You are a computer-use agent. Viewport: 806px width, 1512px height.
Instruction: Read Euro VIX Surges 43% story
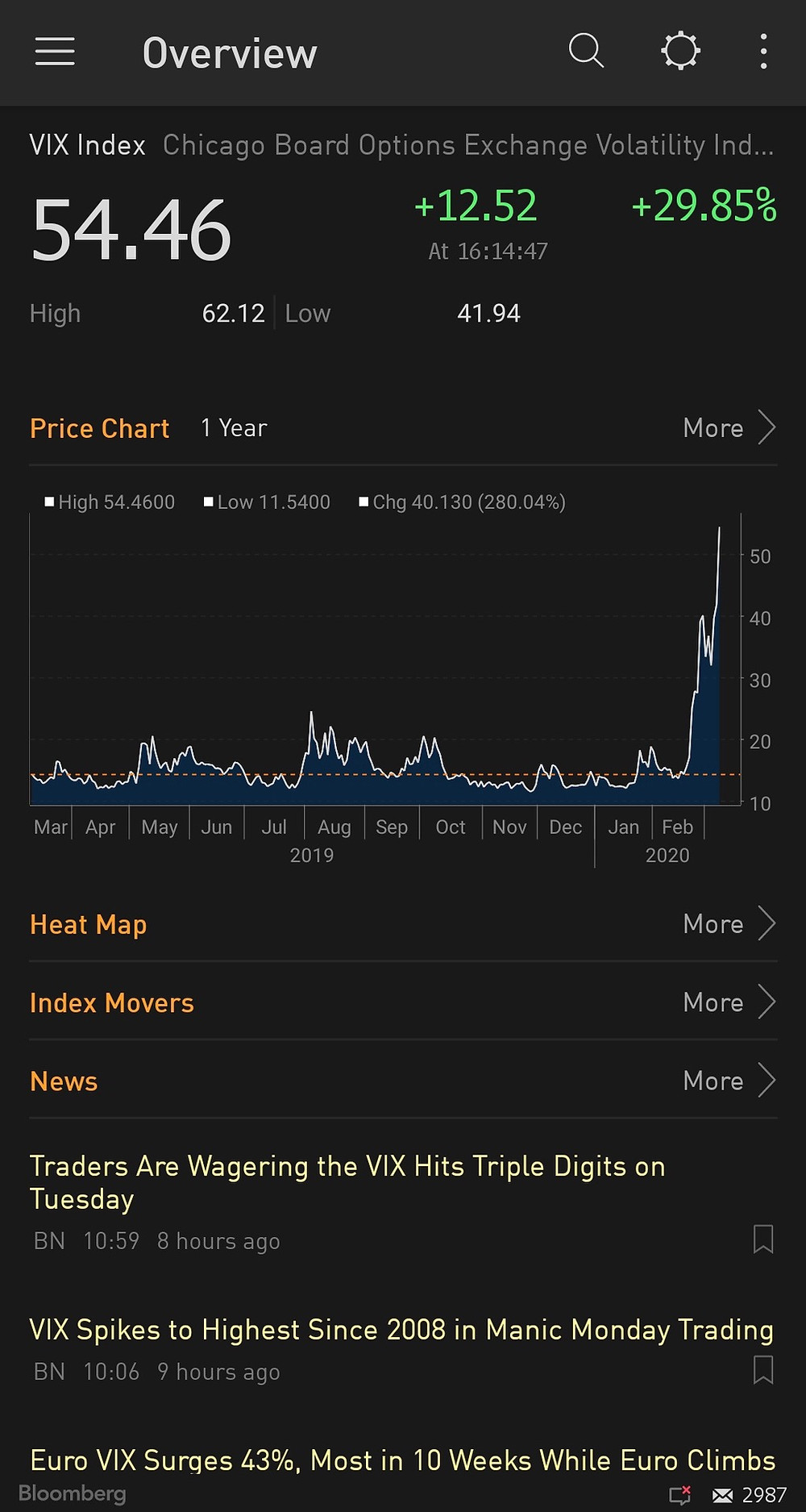pyautogui.click(x=402, y=1460)
